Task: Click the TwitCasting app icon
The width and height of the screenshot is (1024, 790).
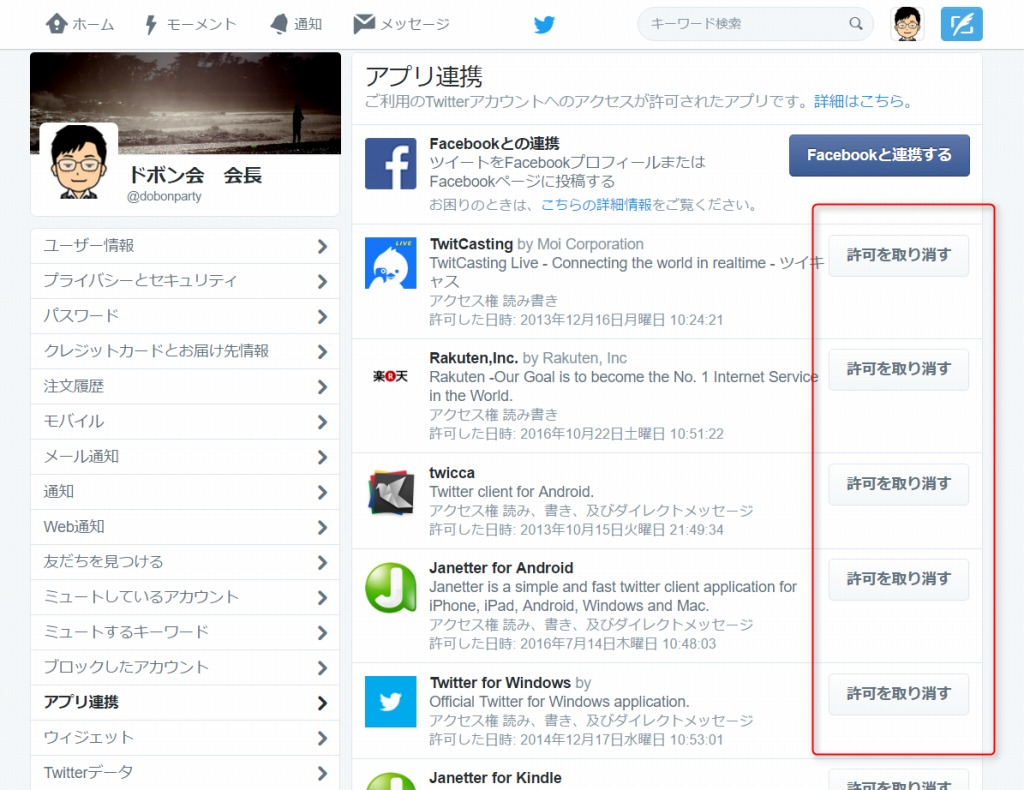Action: [x=391, y=263]
